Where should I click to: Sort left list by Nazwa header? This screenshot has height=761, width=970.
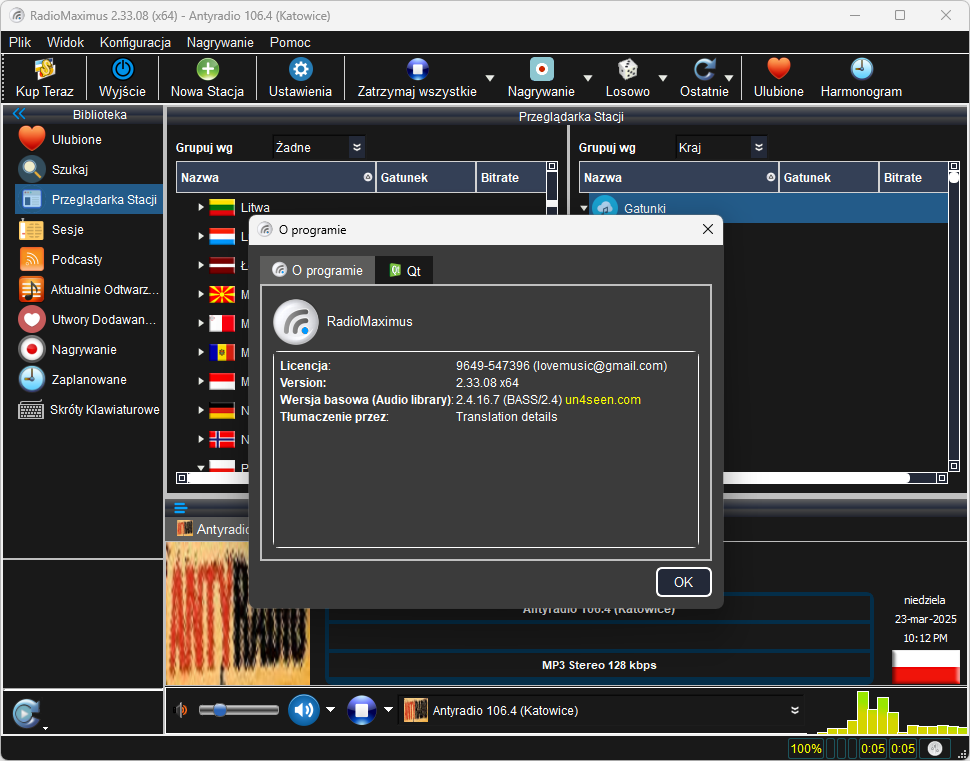(x=276, y=178)
